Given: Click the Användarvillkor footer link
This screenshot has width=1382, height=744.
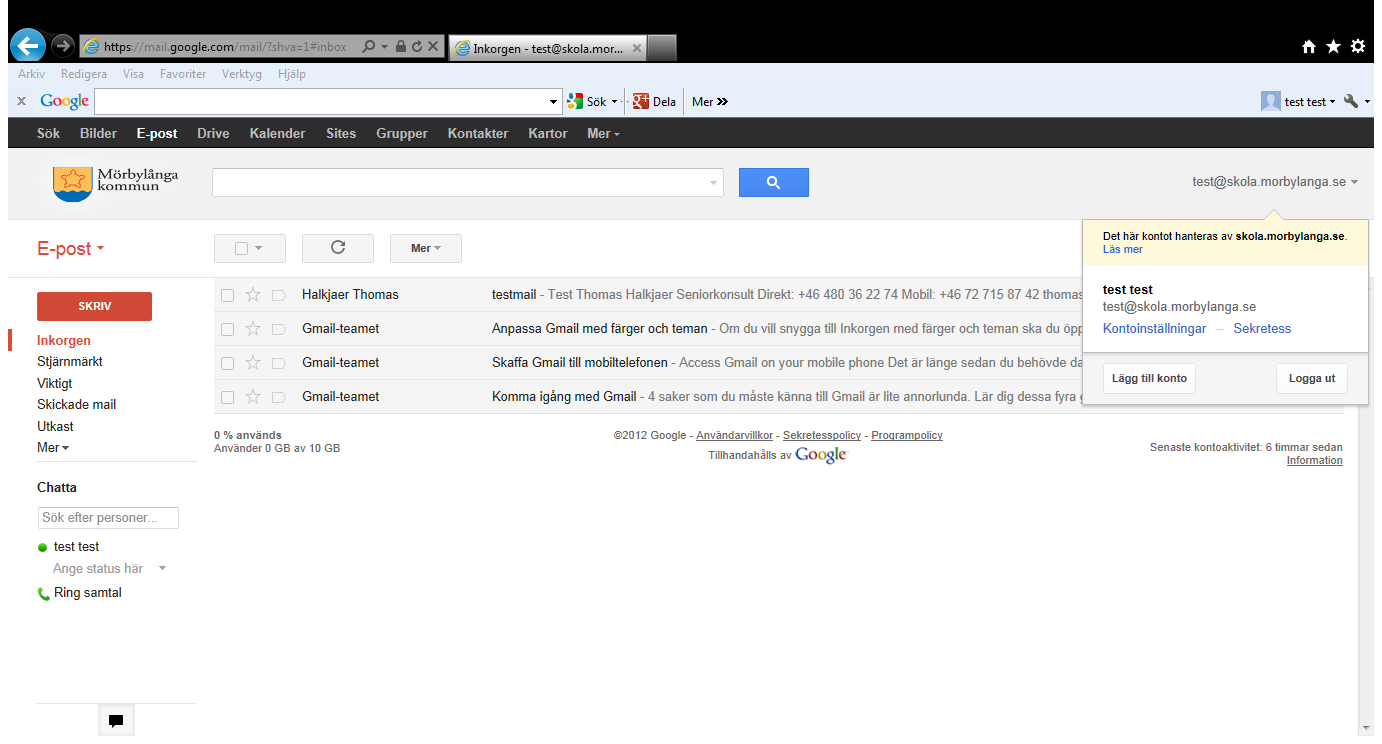Looking at the screenshot, I should 734,435.
